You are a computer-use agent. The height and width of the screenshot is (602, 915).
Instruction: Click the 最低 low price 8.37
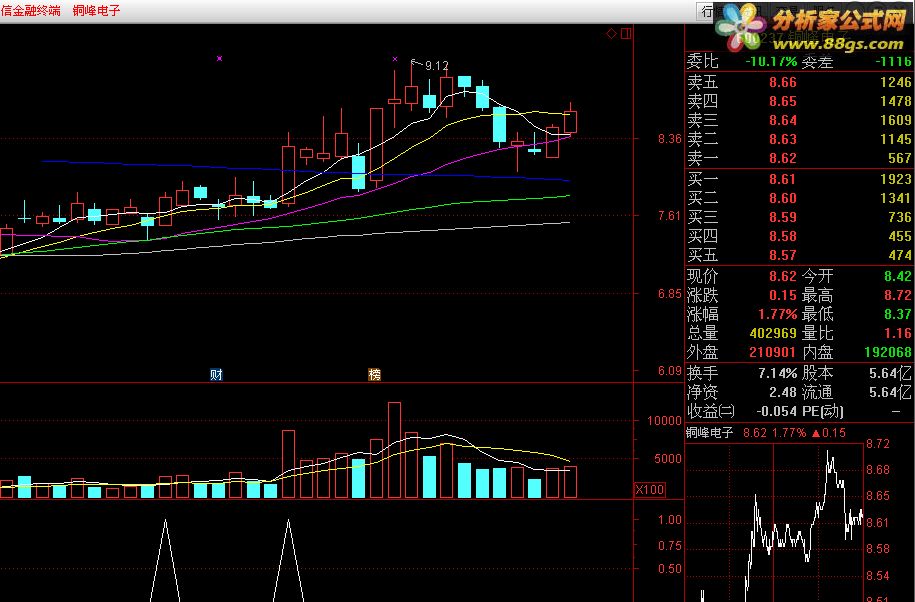tap(897, 314)
